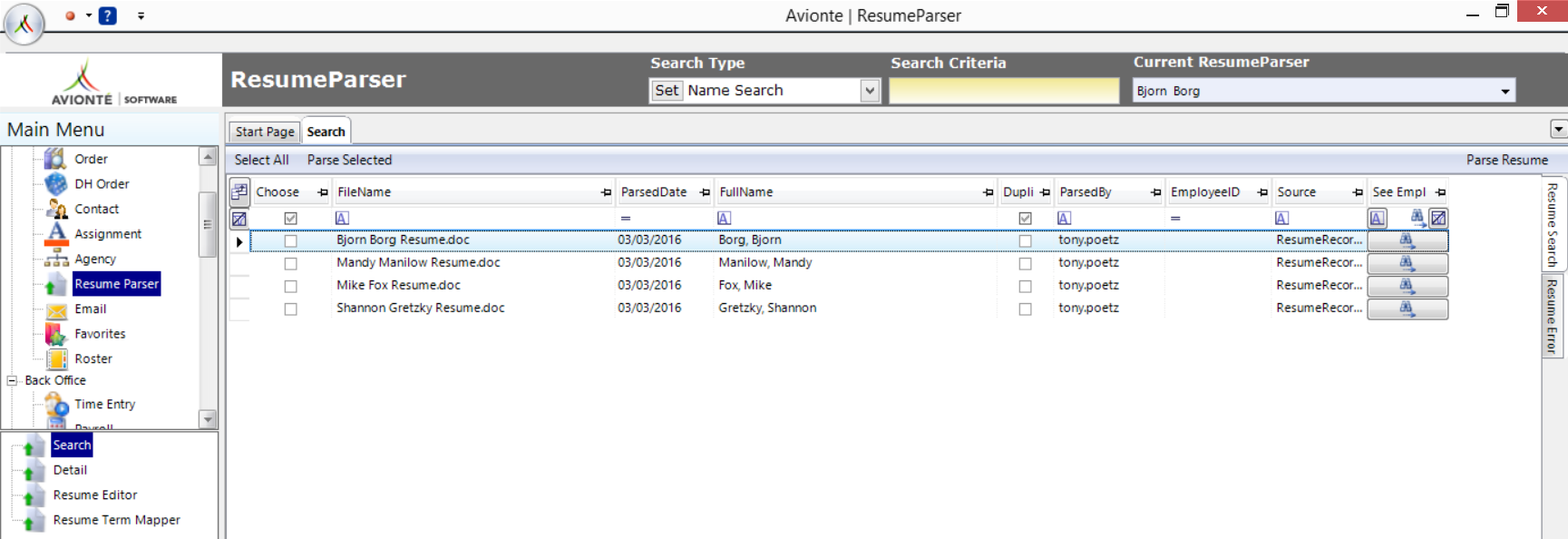Clear all filters using left filter-row icon
1568x539 pixels.
(239, 219)
